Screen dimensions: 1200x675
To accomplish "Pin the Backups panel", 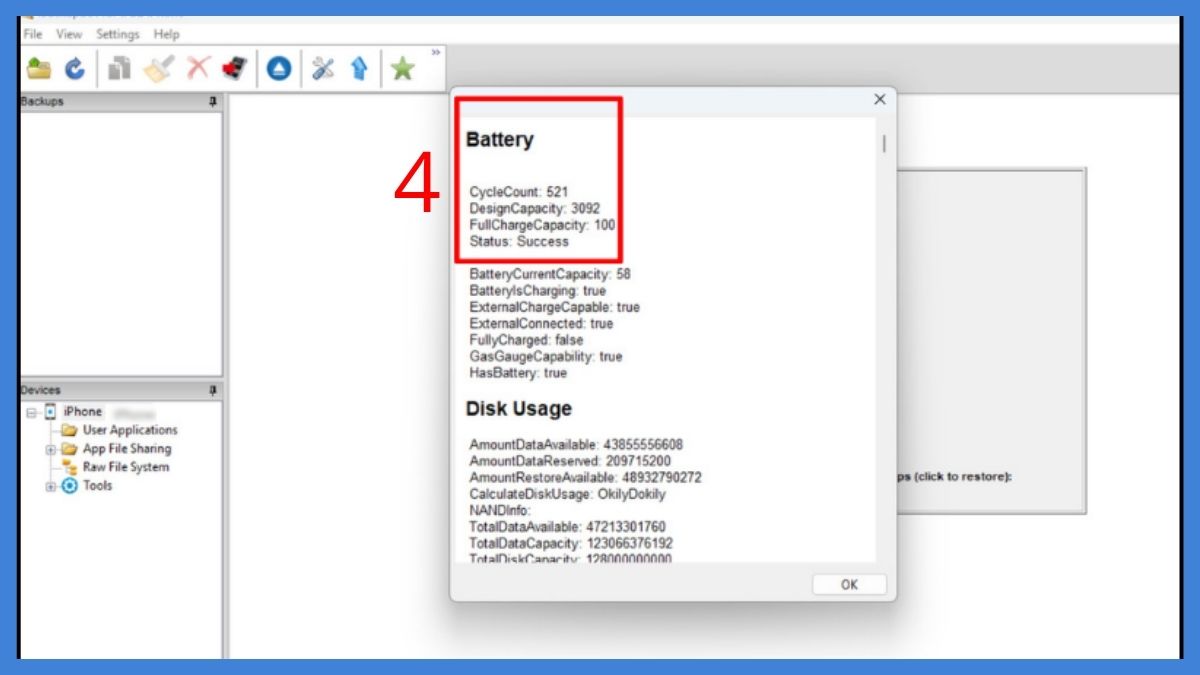I will click(212, 102).
